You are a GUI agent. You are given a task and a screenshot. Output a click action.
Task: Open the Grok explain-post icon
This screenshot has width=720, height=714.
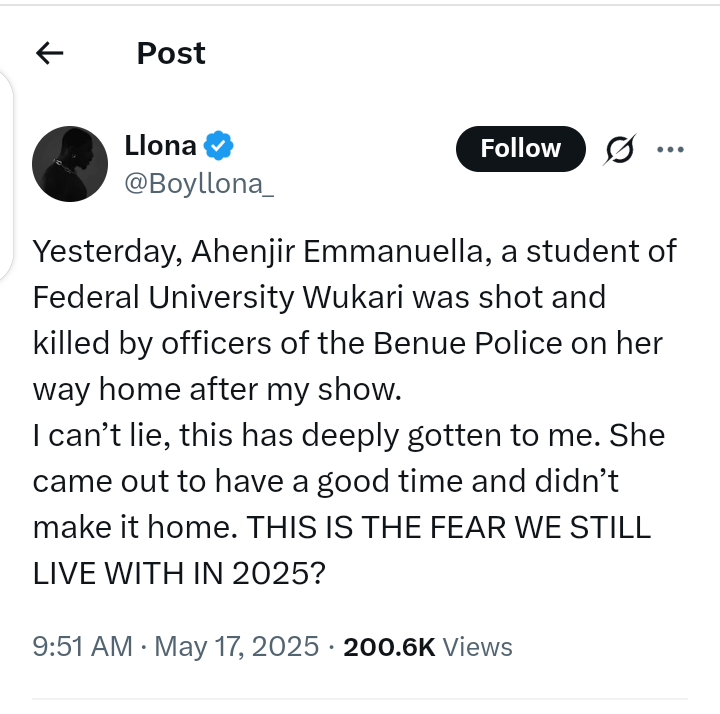[x=620, y=150]
